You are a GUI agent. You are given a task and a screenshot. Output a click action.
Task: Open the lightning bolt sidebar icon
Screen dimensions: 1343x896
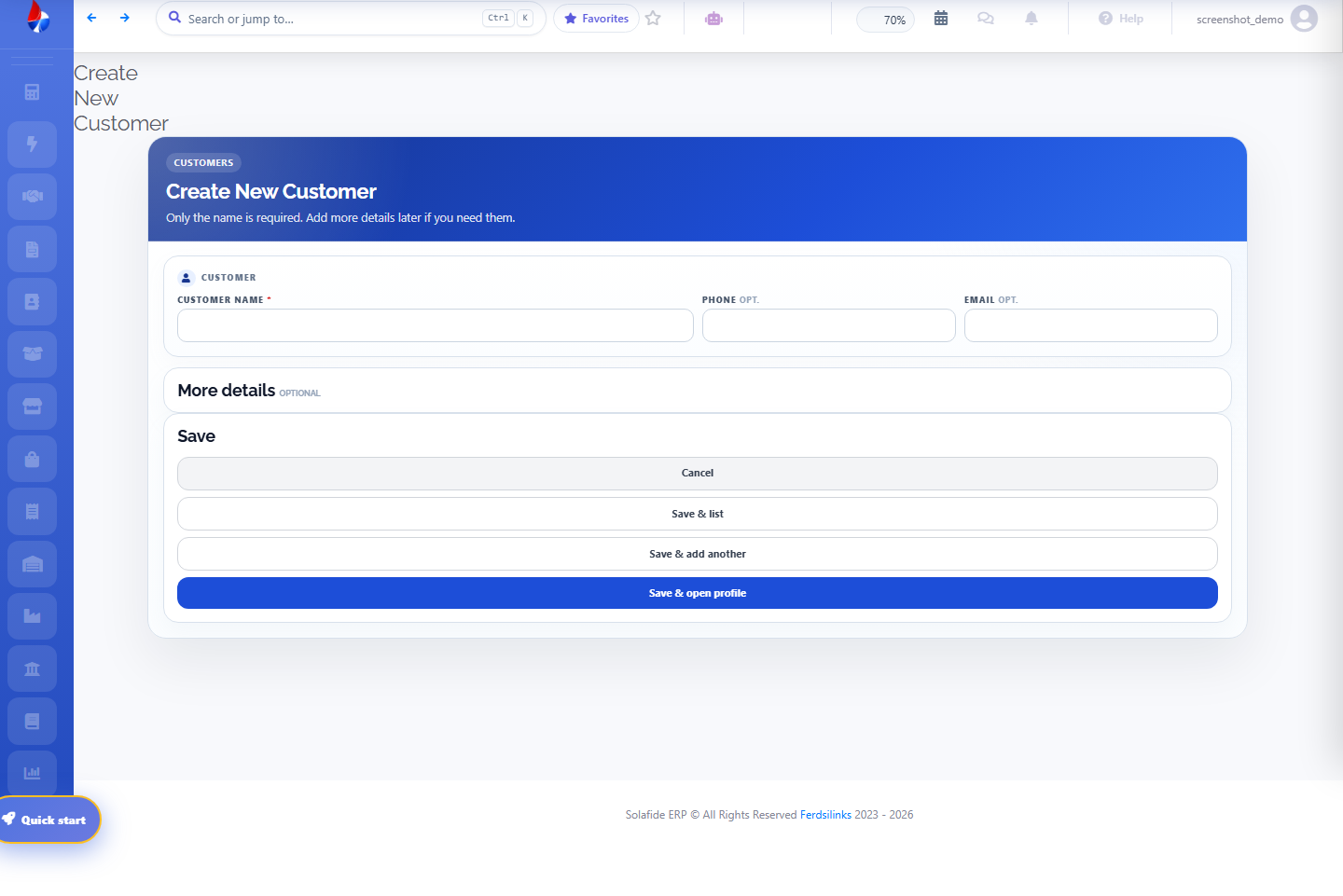coord(33,145)
